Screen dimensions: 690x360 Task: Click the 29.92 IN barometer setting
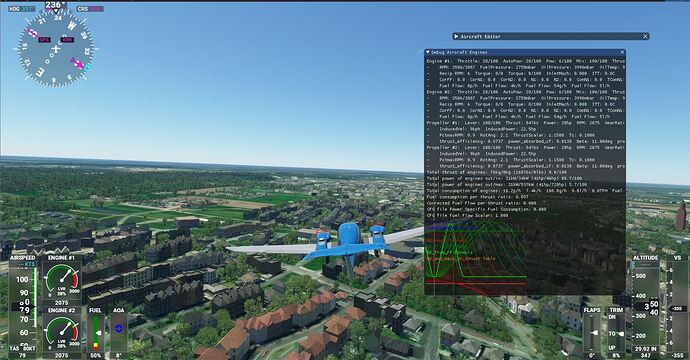coord(646,349)
